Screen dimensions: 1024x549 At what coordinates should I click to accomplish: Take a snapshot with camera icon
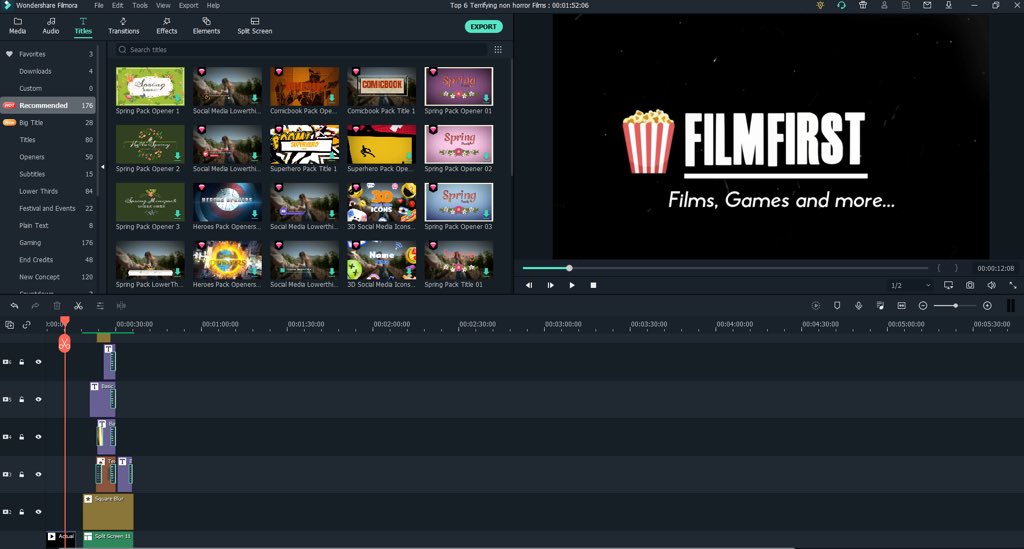coord(970,285)
